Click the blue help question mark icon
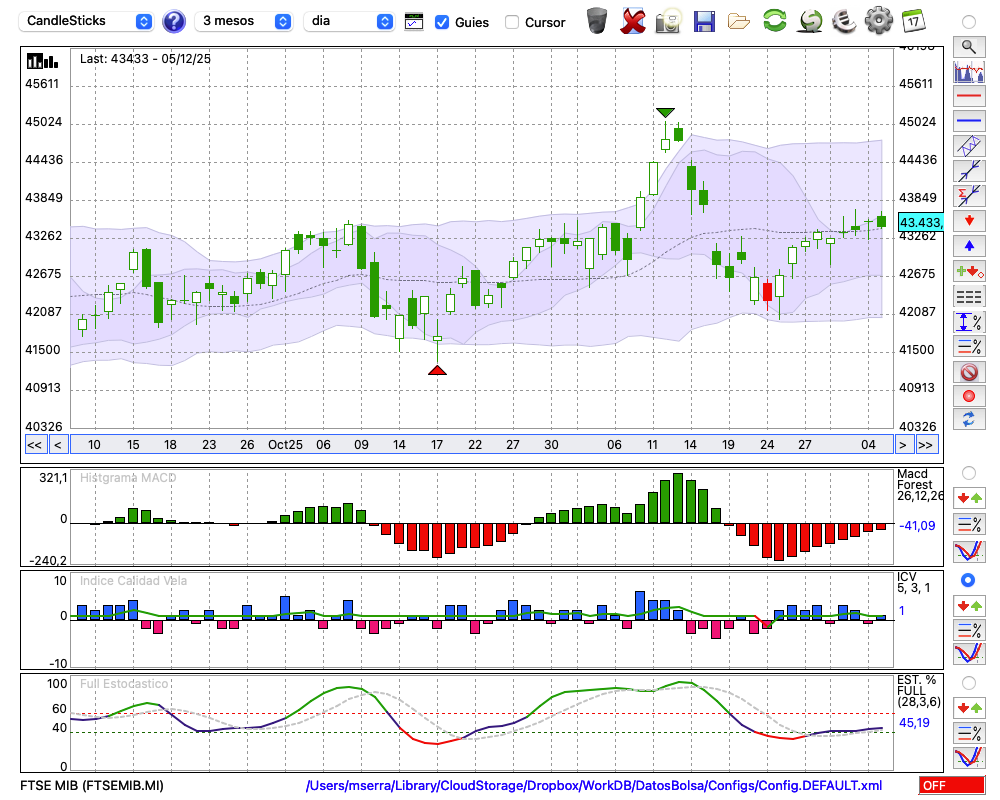Viewport: 1000px width, 800px height. [x=173, y=22]
